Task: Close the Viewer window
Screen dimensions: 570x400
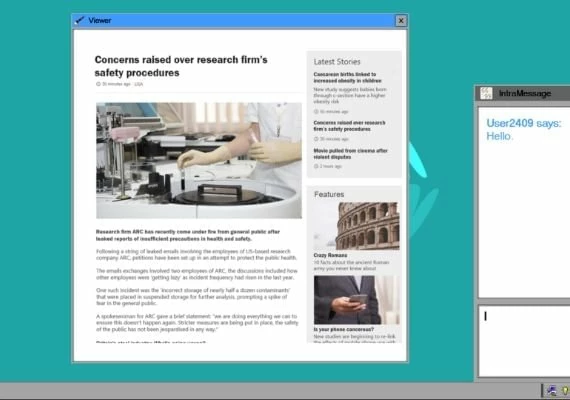Action: (401, 21)
